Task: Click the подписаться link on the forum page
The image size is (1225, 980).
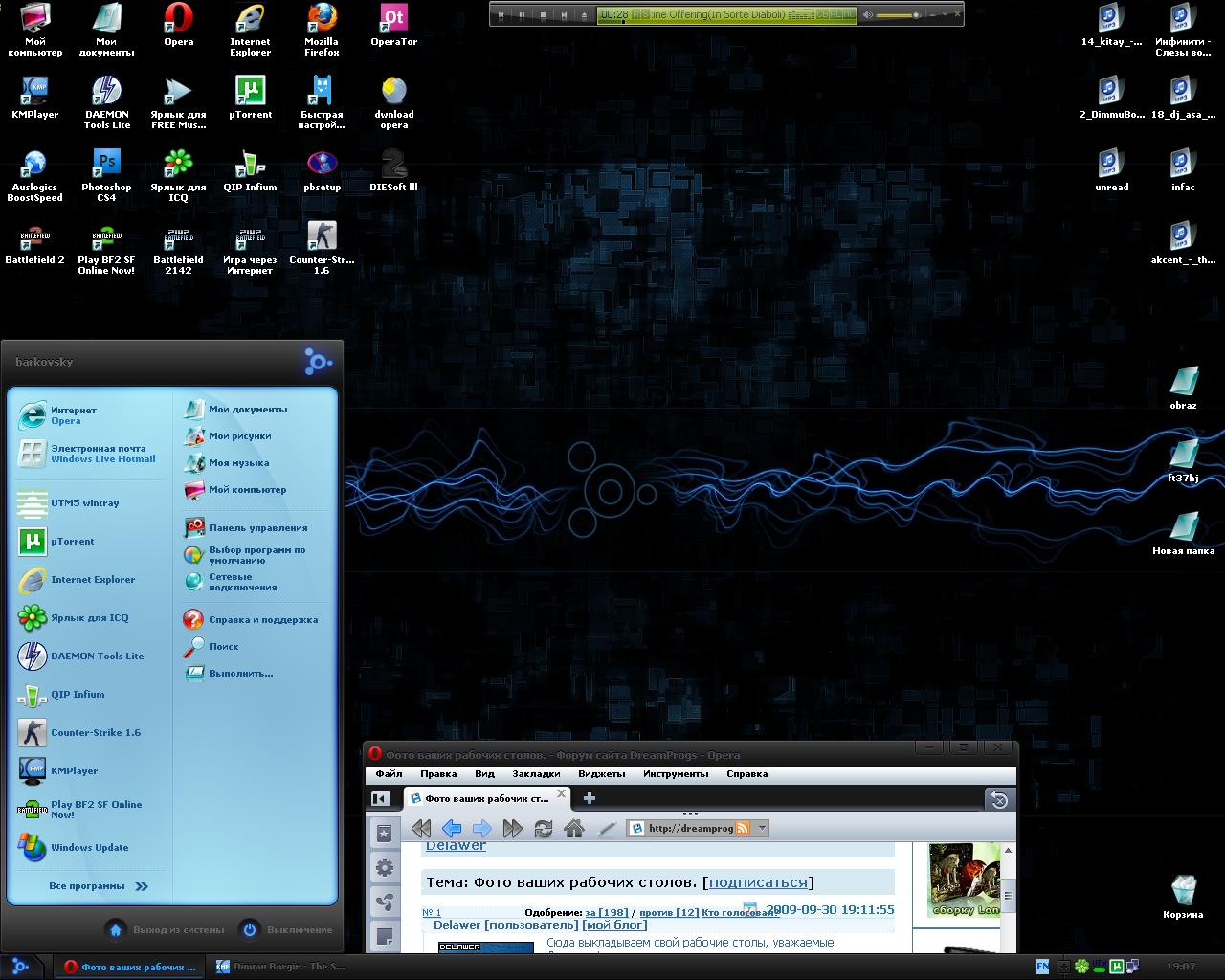Action: 758,882
